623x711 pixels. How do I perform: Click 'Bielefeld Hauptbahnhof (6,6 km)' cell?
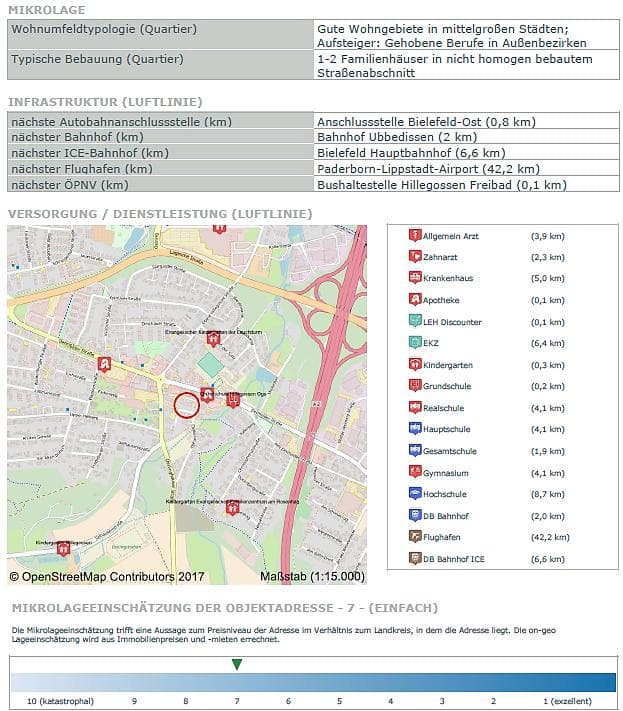coord(466,153)
